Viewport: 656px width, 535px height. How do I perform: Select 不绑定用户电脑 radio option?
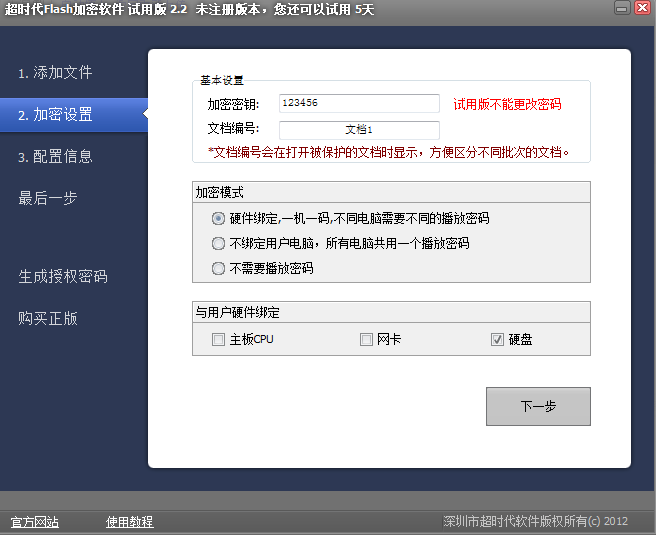pyautogui.click(x=219, y=243)
